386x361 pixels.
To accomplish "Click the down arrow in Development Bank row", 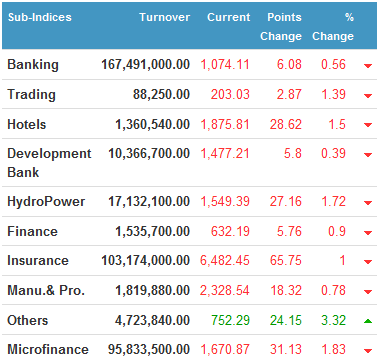I will pyautogui.click(x=368, y=155).
